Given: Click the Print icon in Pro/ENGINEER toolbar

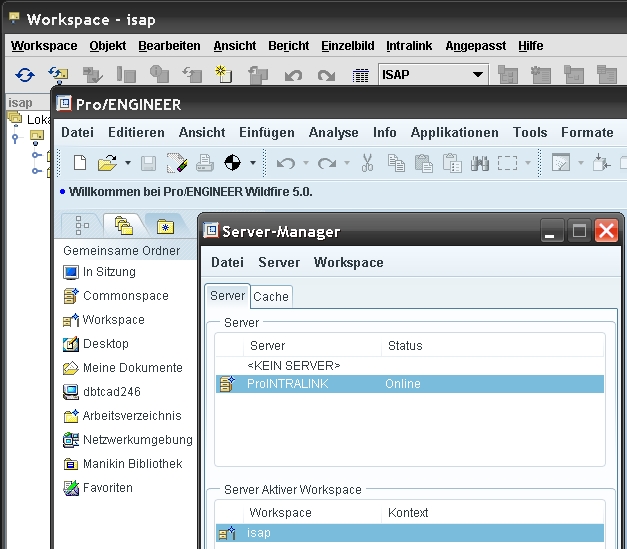Looking at the screenshot, I should click(x=205, y=163).
